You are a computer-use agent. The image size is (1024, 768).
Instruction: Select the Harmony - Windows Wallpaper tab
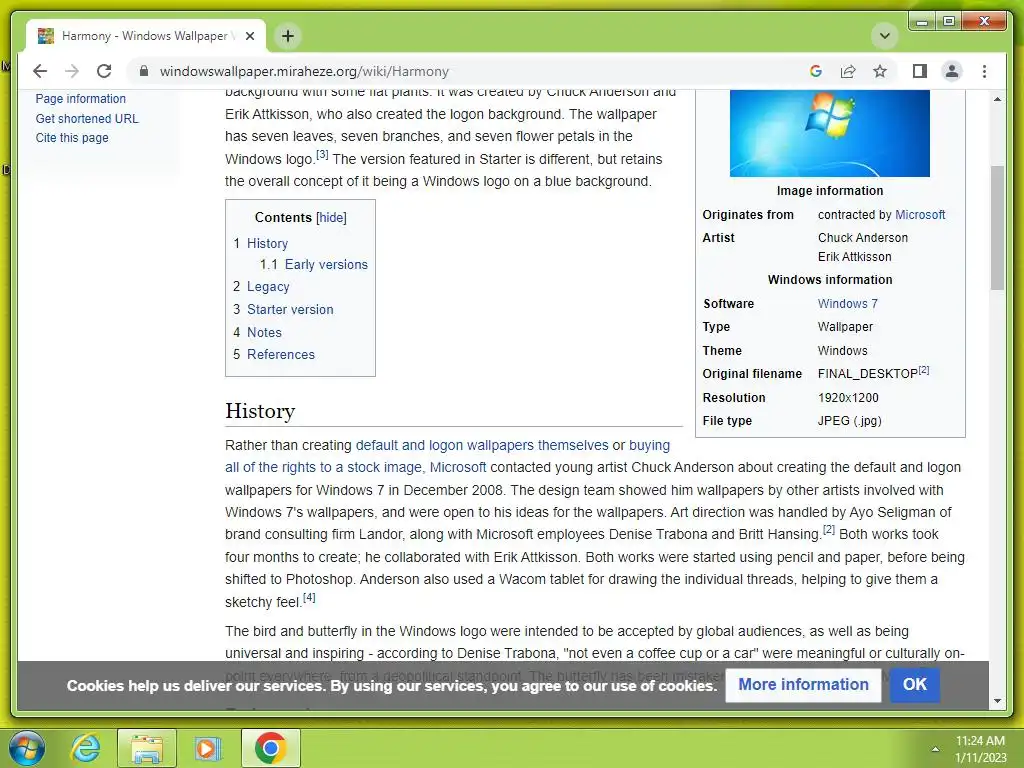(146, 36)
